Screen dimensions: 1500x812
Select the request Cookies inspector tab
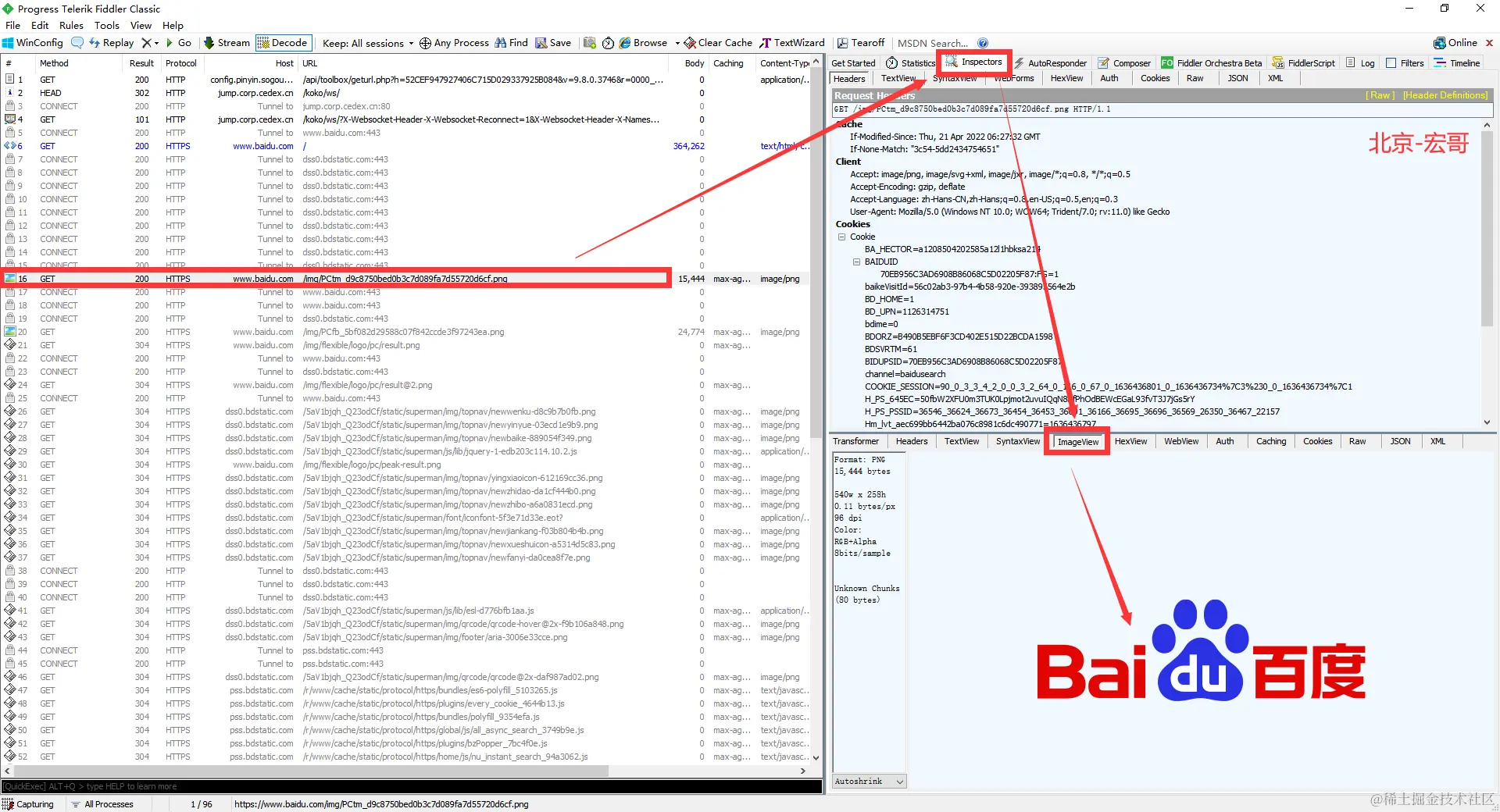(1155, 78)
